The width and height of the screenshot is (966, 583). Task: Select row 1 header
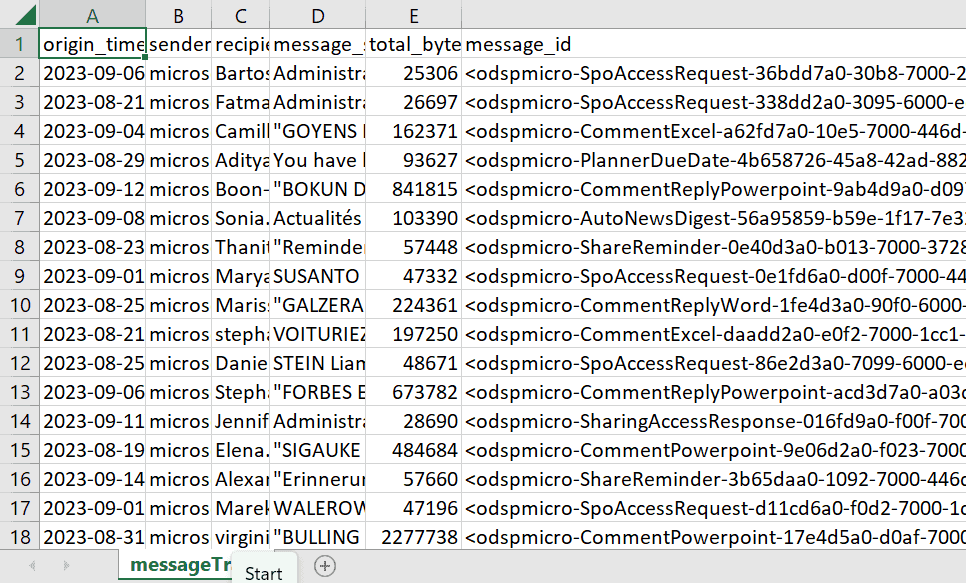tap(20, 46)
